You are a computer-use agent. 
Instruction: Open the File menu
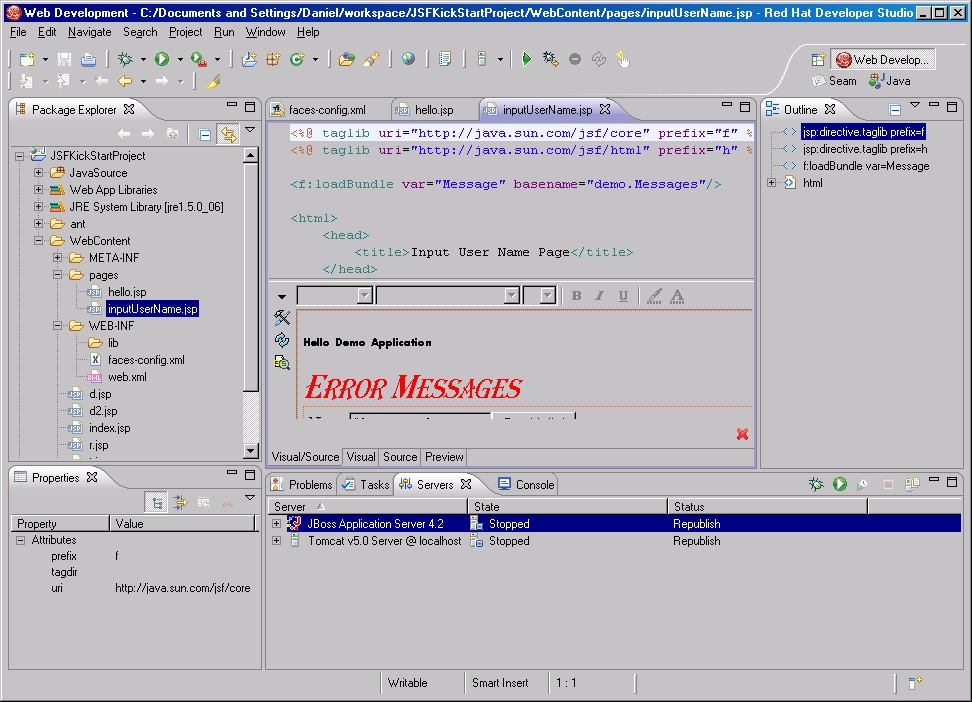click(19, 32)
